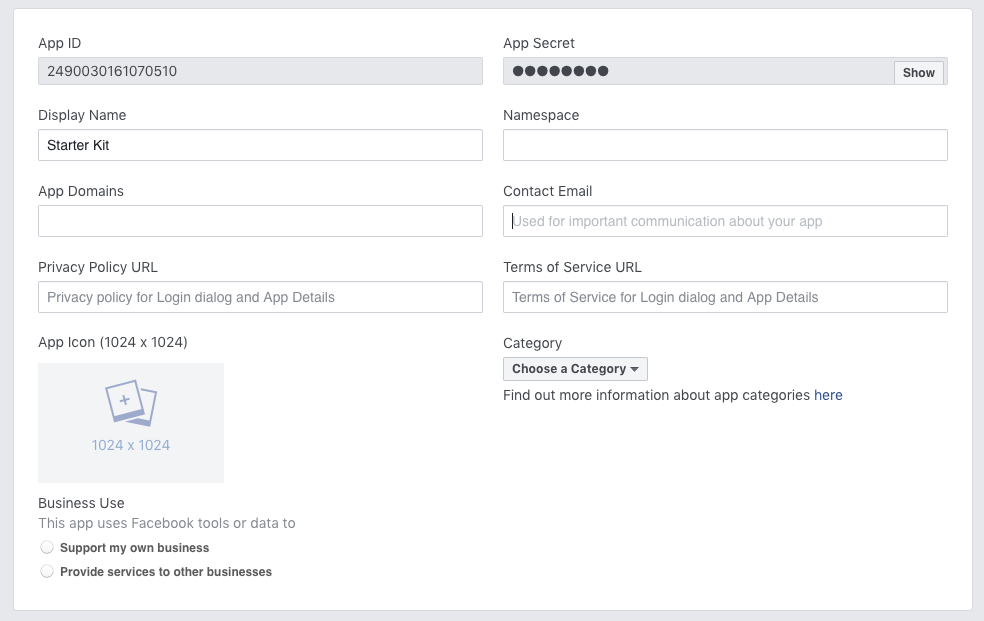The height and width of the screenshot is (621, 984).
Task: Click the App Icon upload image placeholder
Action: point(130,422)
